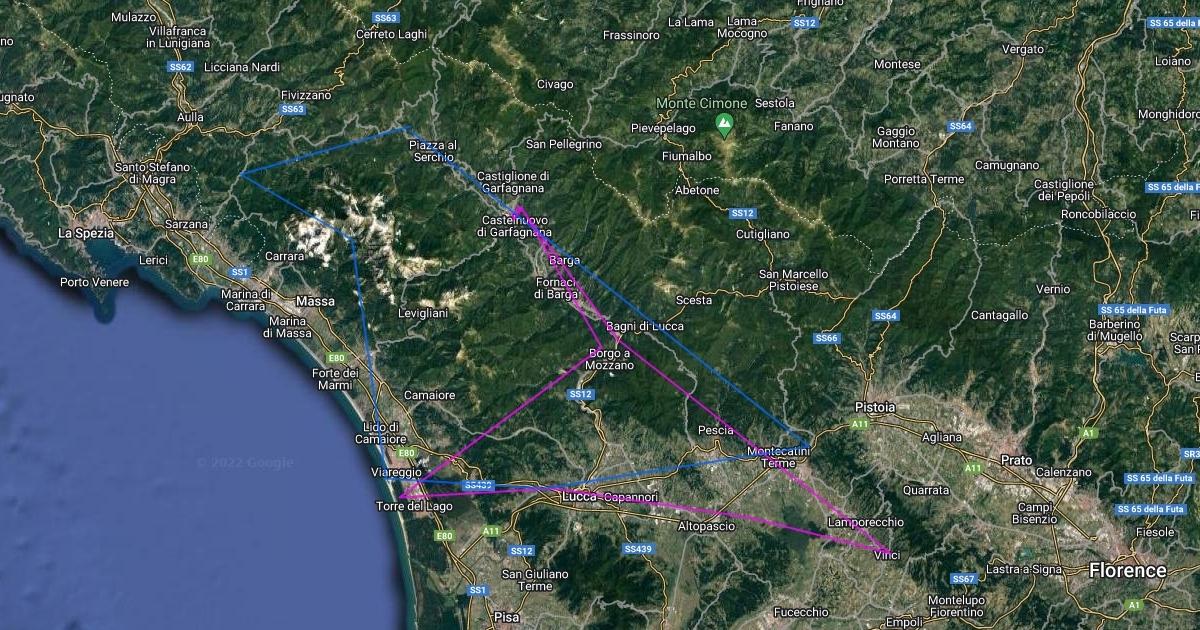This screenshot has width=1200, height=630.
Task: Click the SS63 road shield near Cerreto Laghi
Action: [385, 18]
